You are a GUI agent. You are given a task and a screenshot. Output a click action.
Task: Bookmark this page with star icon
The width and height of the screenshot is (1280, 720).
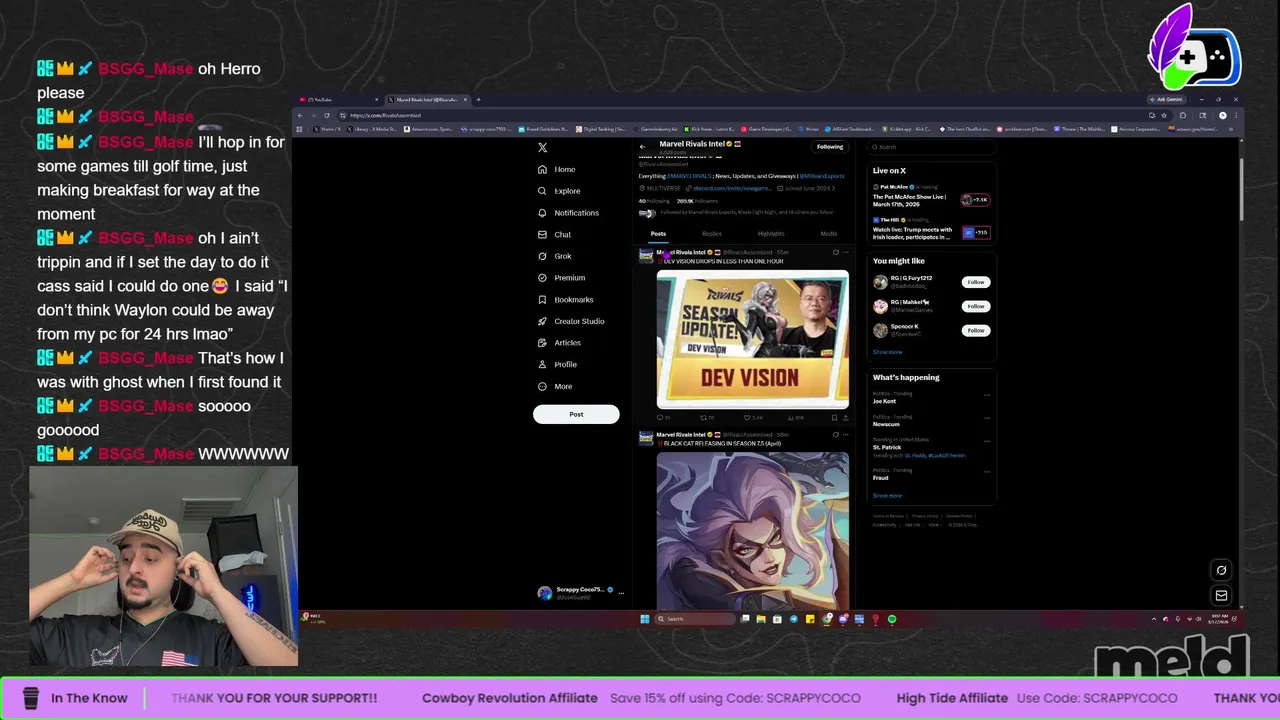click(x=1164, y=115)
